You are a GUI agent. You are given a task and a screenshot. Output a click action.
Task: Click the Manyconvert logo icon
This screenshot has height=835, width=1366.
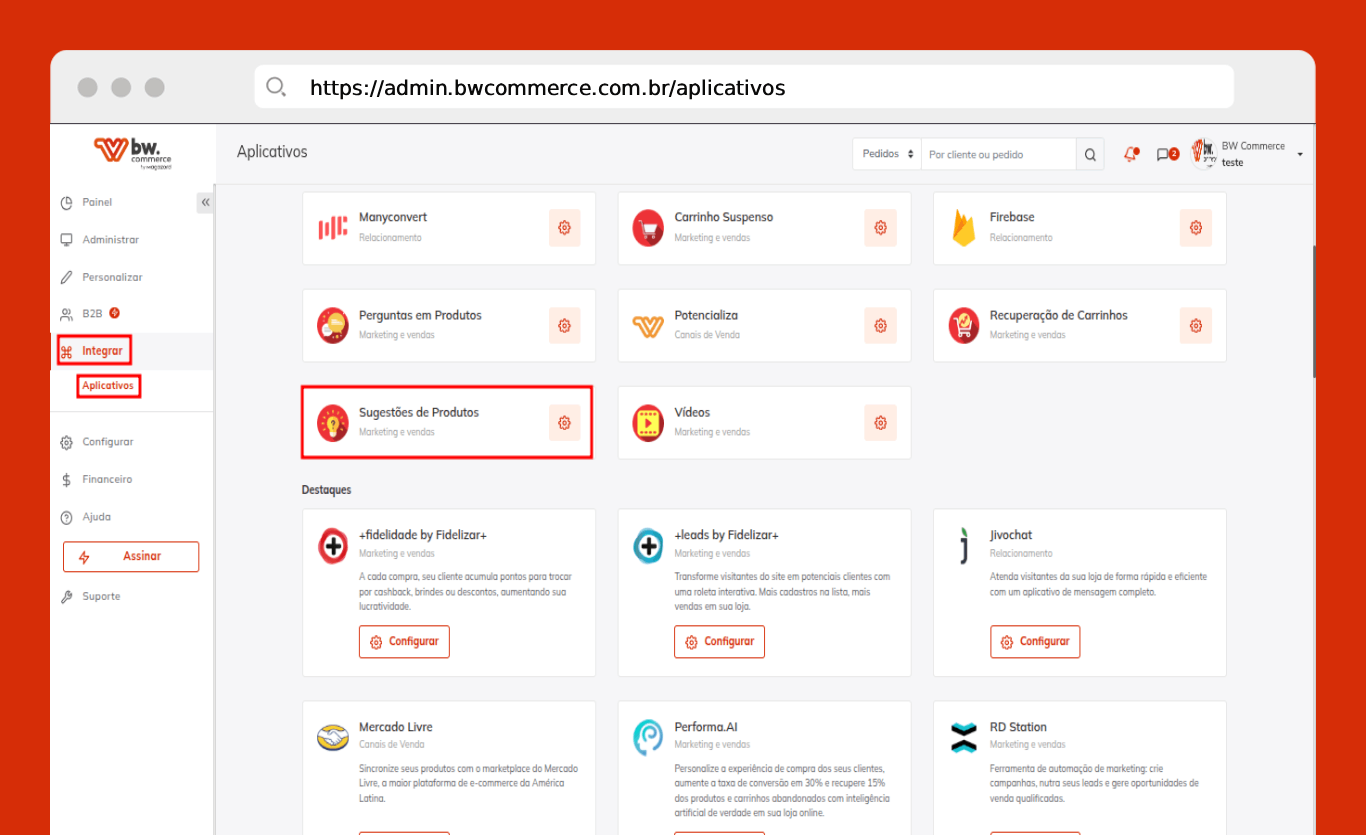click(x=333, y=228)
